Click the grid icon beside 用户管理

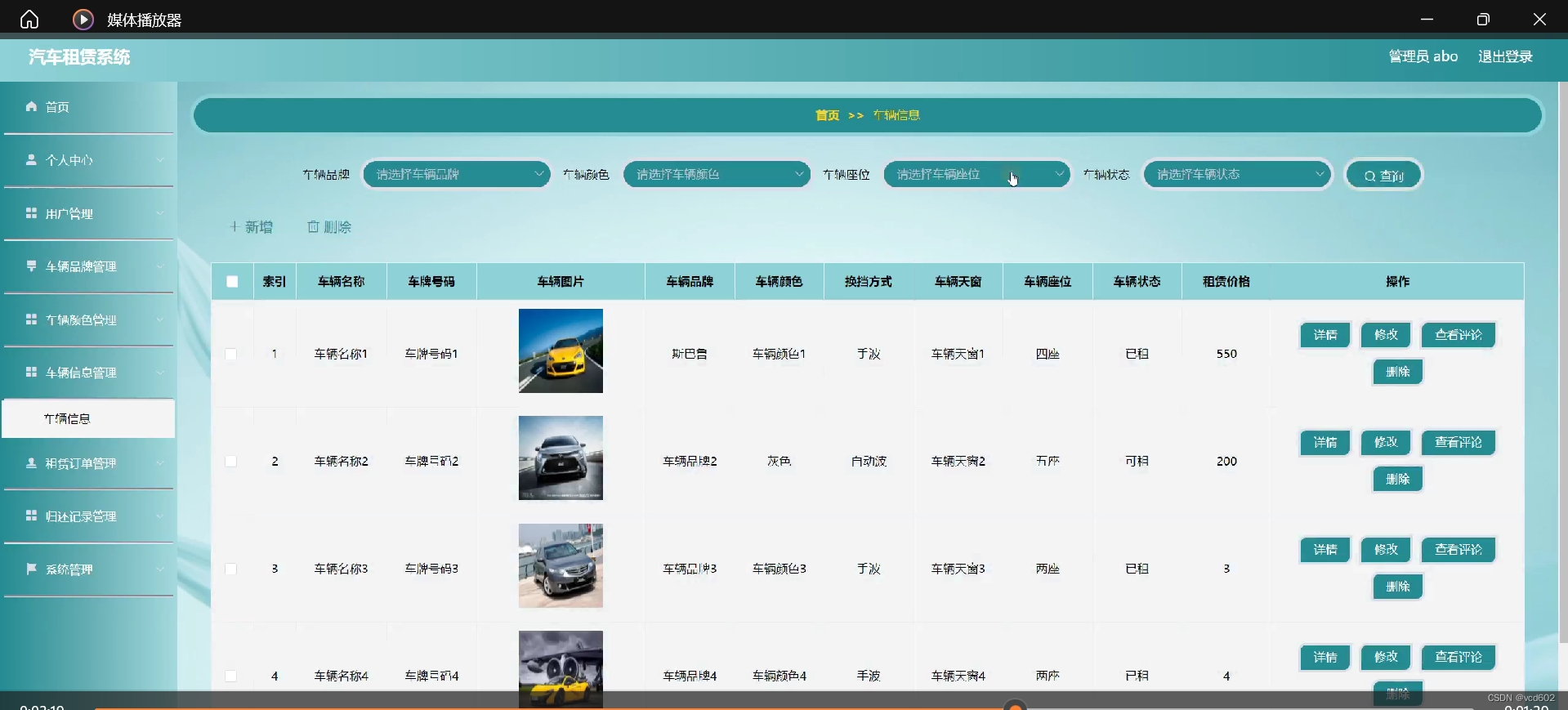[x=31, y=213]
